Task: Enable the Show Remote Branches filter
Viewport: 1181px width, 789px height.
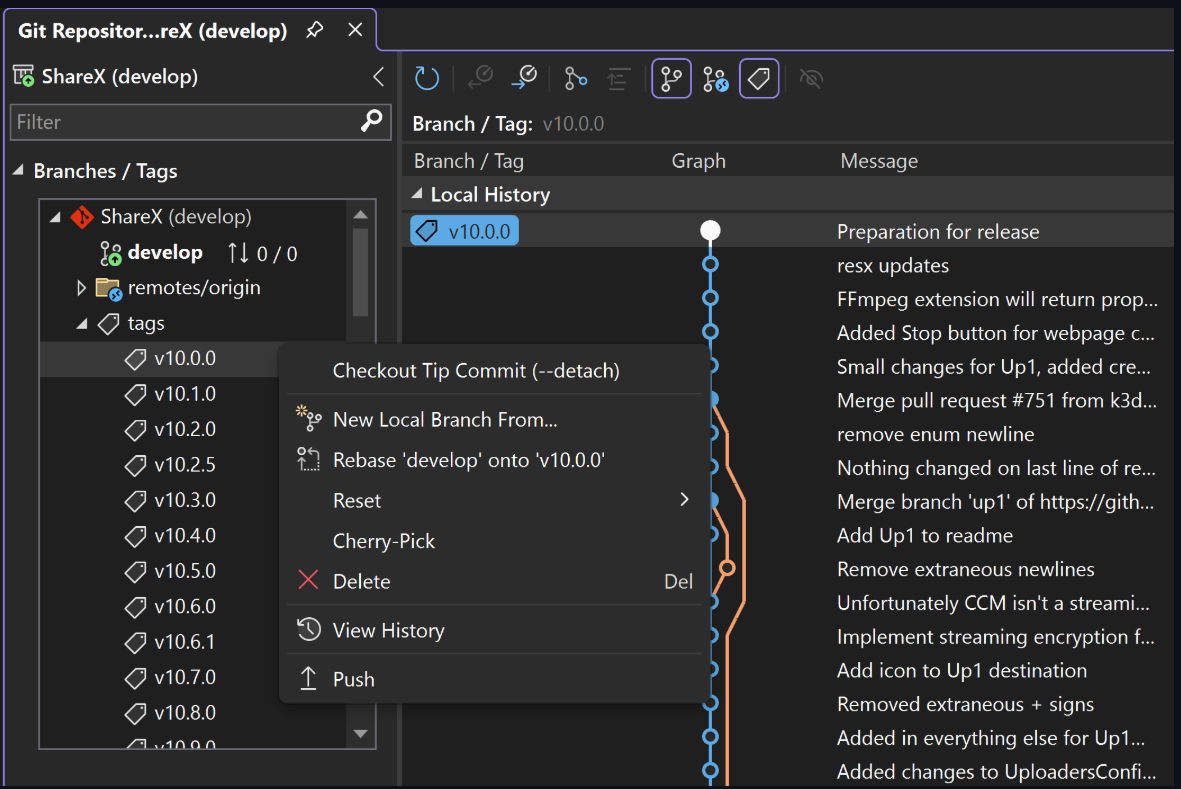Action: (715, 78)
